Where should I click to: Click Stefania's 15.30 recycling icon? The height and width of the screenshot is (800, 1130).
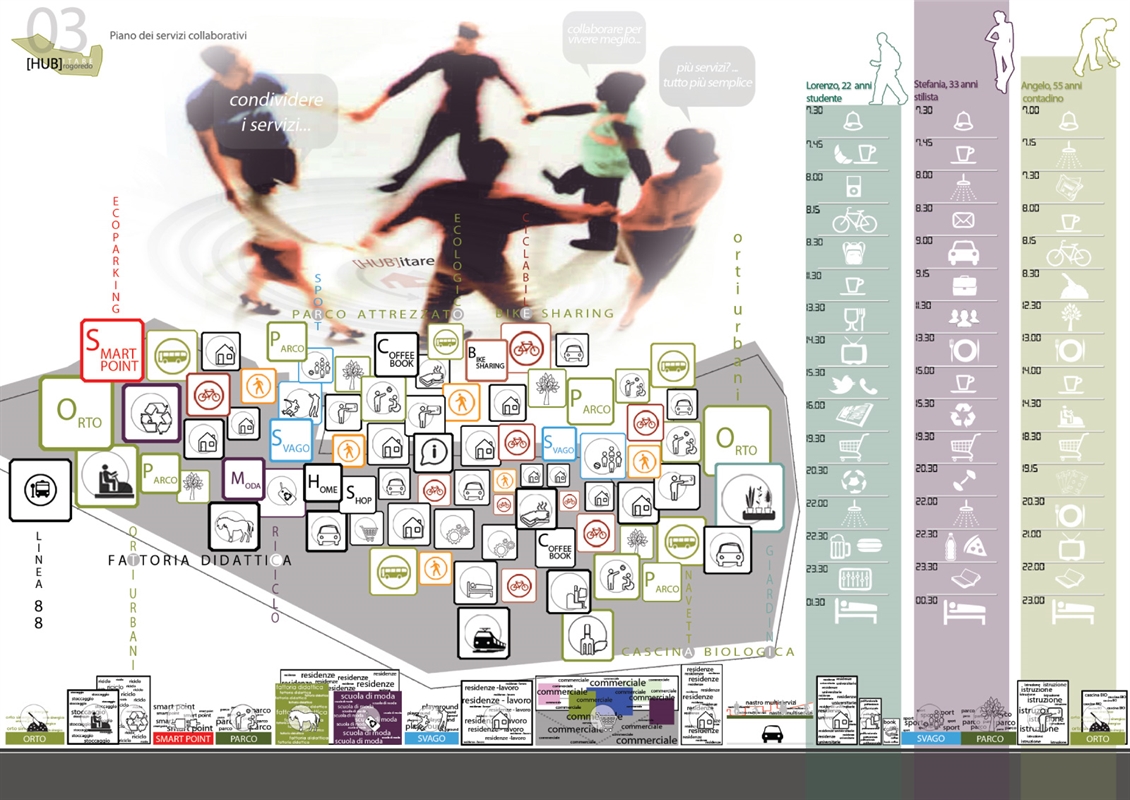(x=963, y=416)
